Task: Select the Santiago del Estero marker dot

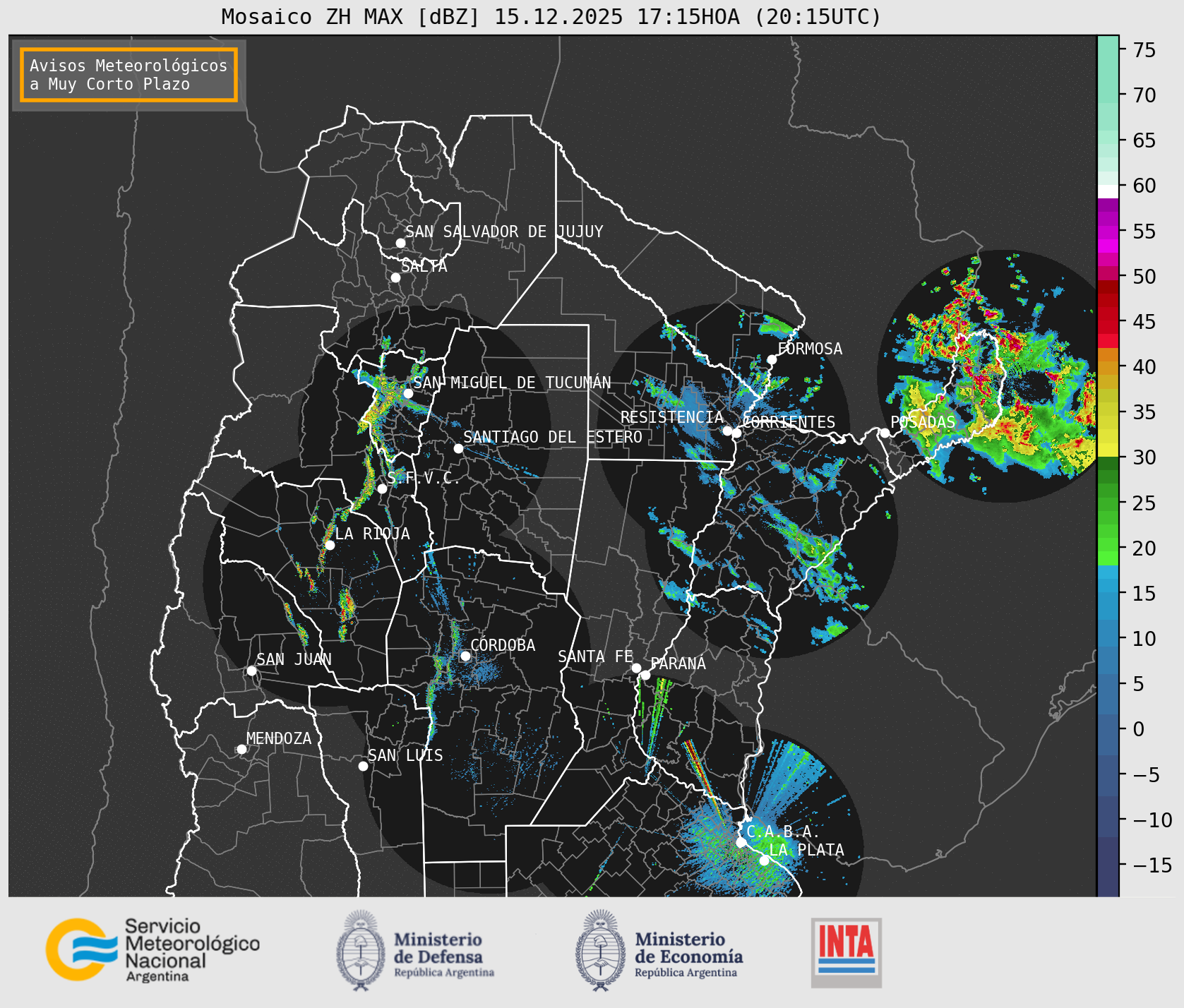Action: pos(458,448)
